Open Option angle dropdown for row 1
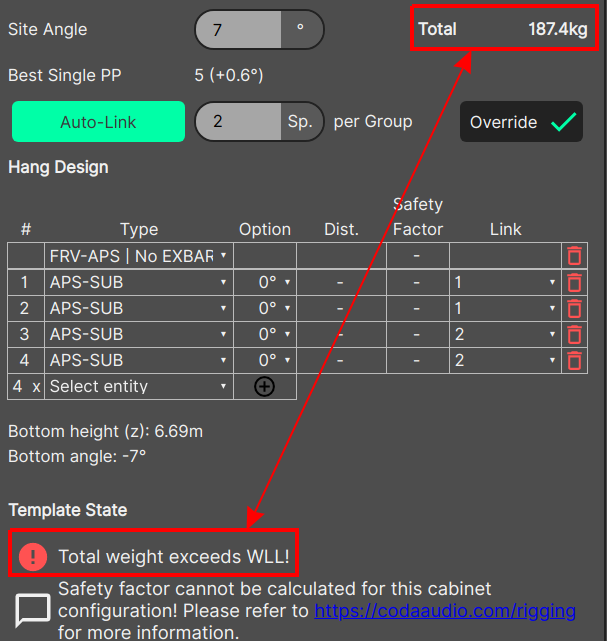 click(265, 282)
